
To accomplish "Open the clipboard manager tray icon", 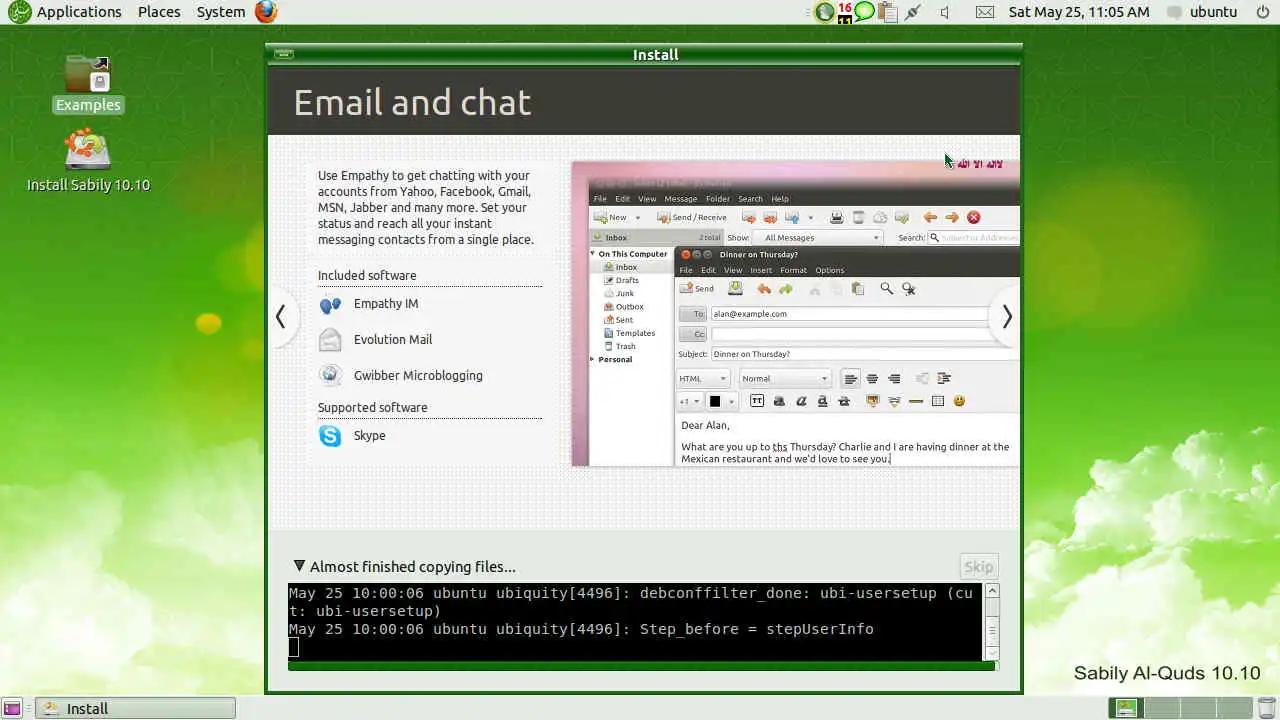I will (x=887, y=12).
